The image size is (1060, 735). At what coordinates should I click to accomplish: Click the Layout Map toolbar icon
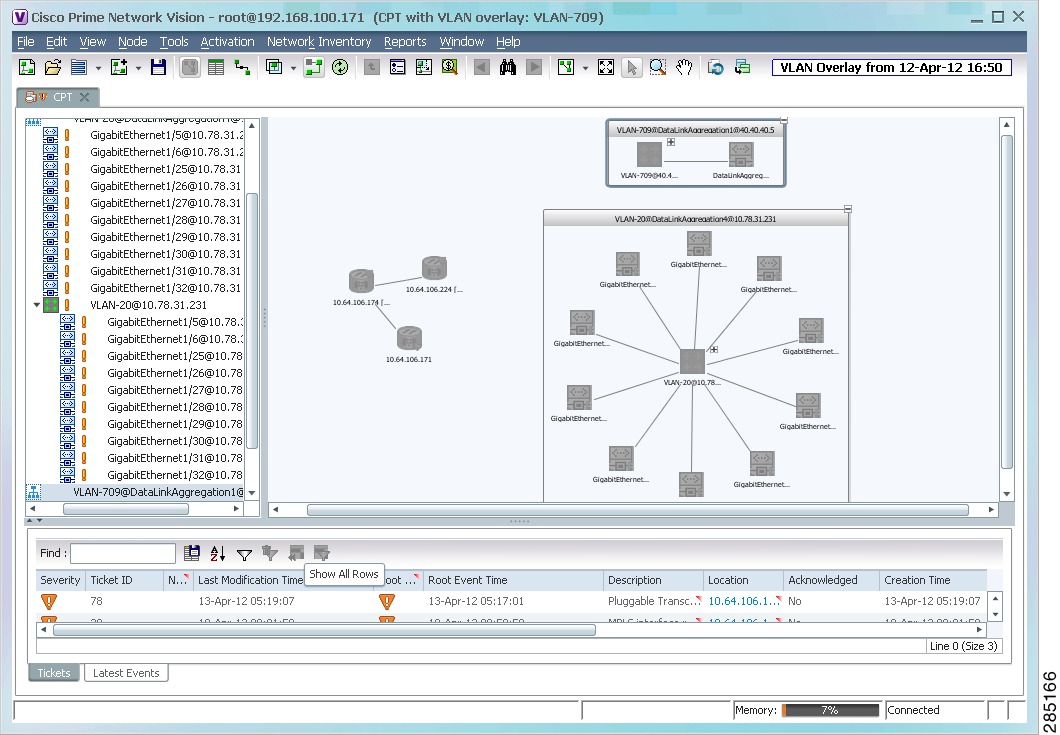pos(566,67)
